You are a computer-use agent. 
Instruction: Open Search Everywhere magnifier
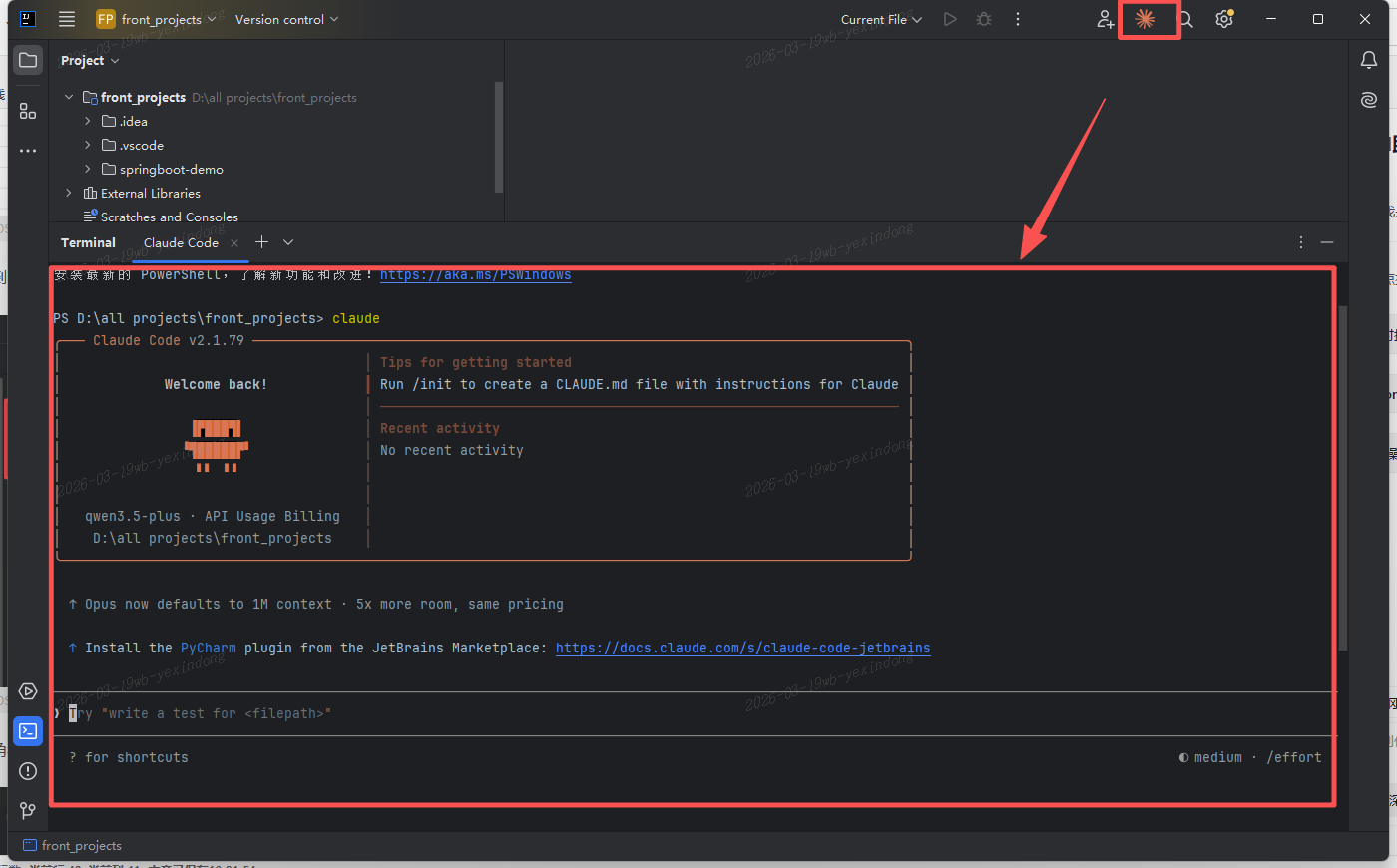[x=1185, y=19]
